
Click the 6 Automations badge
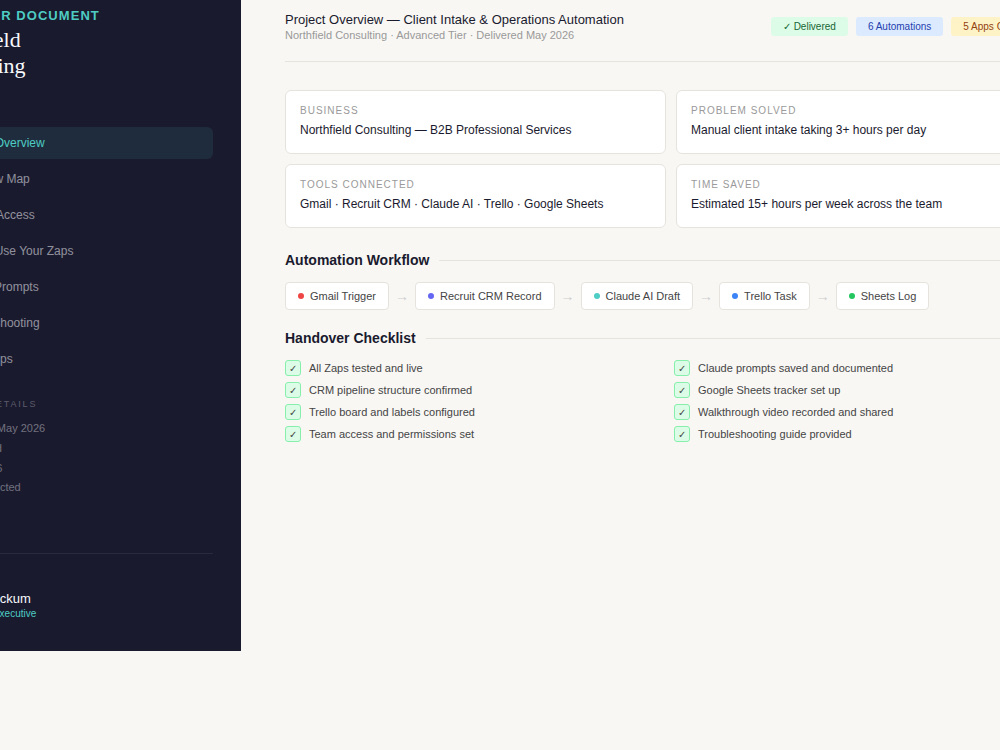(x=899, y=26)
